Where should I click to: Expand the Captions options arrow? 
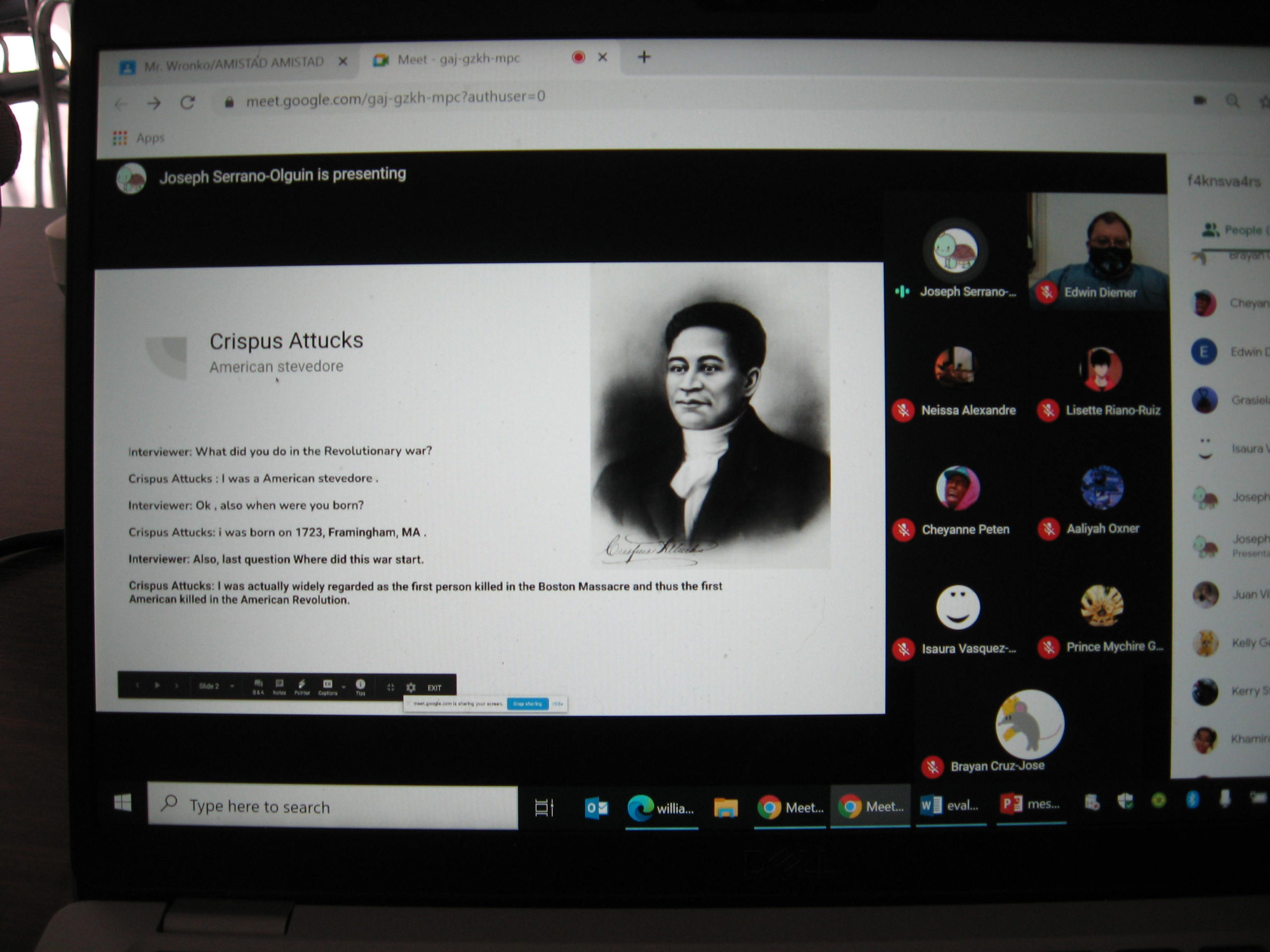[344, 687]
